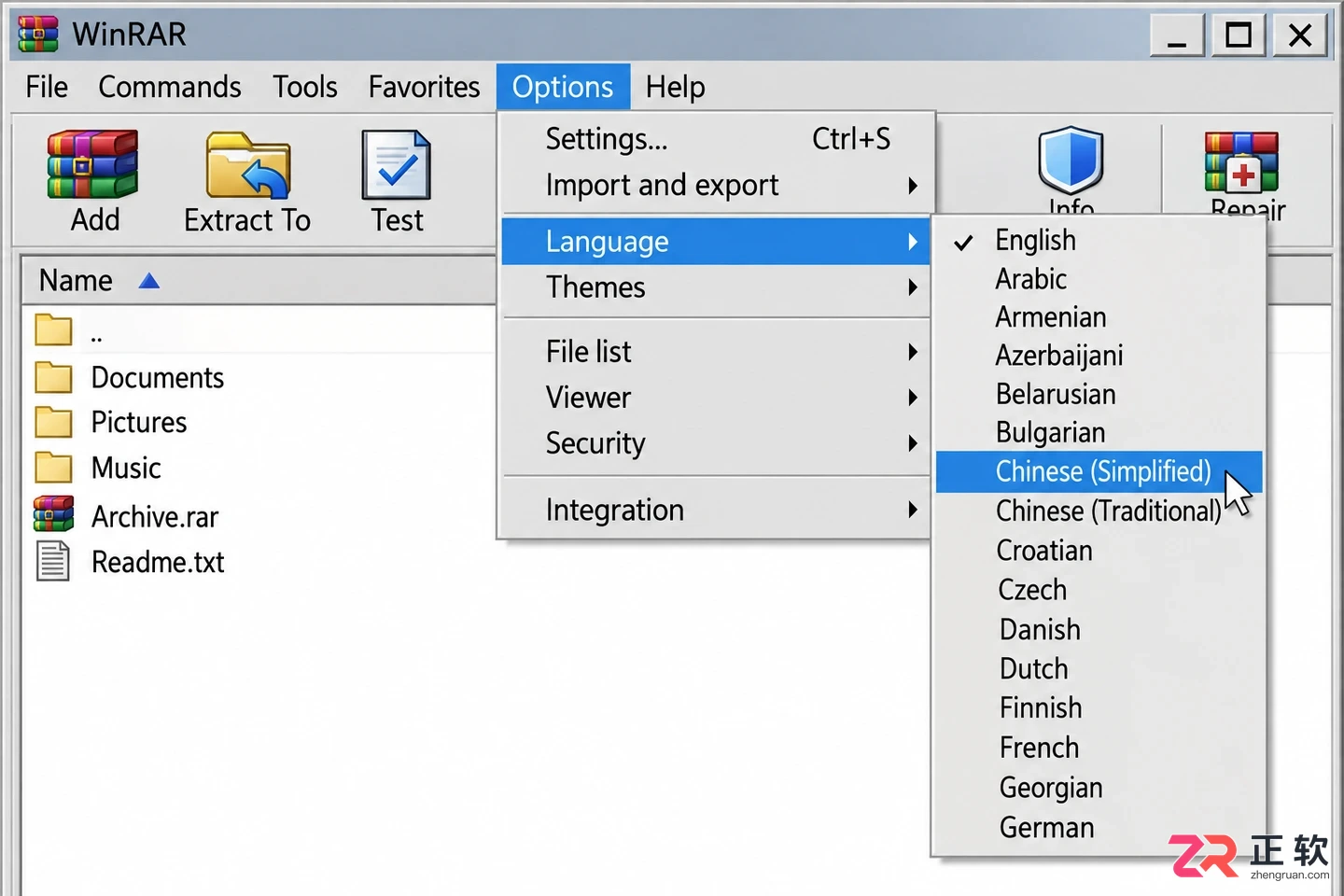The width and height of the screenshot is (1344, 896).
Task: Sort files by the Name column header
Action: 259,280
